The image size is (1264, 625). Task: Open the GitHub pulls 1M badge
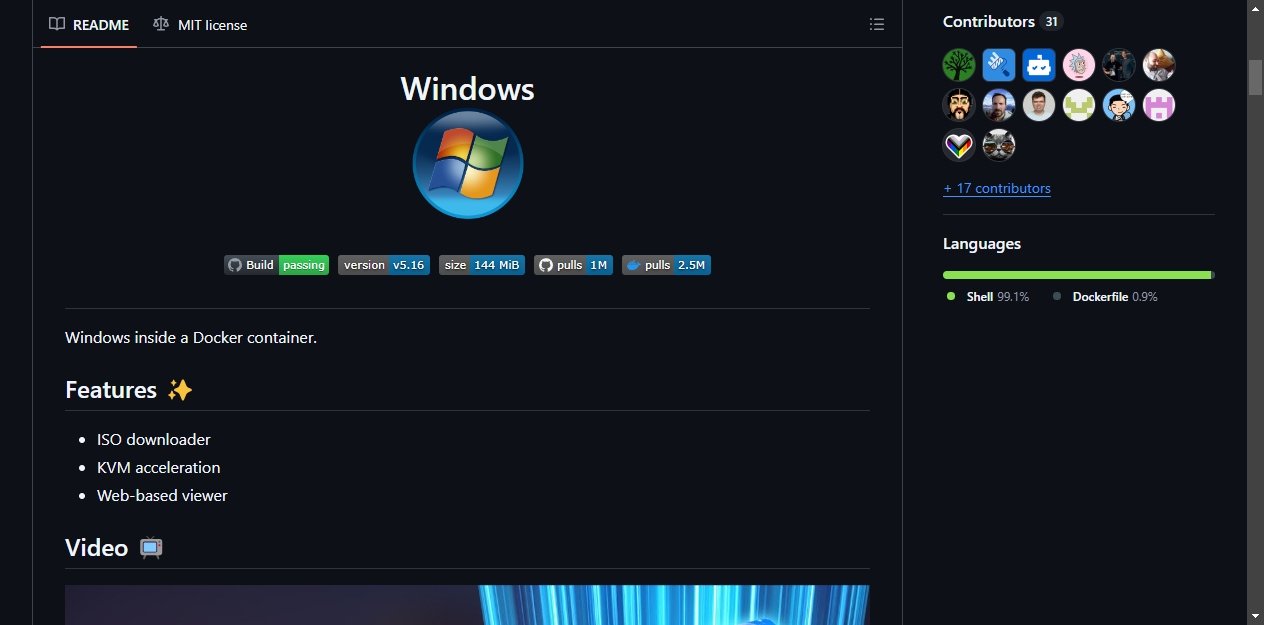coord(573,265)
